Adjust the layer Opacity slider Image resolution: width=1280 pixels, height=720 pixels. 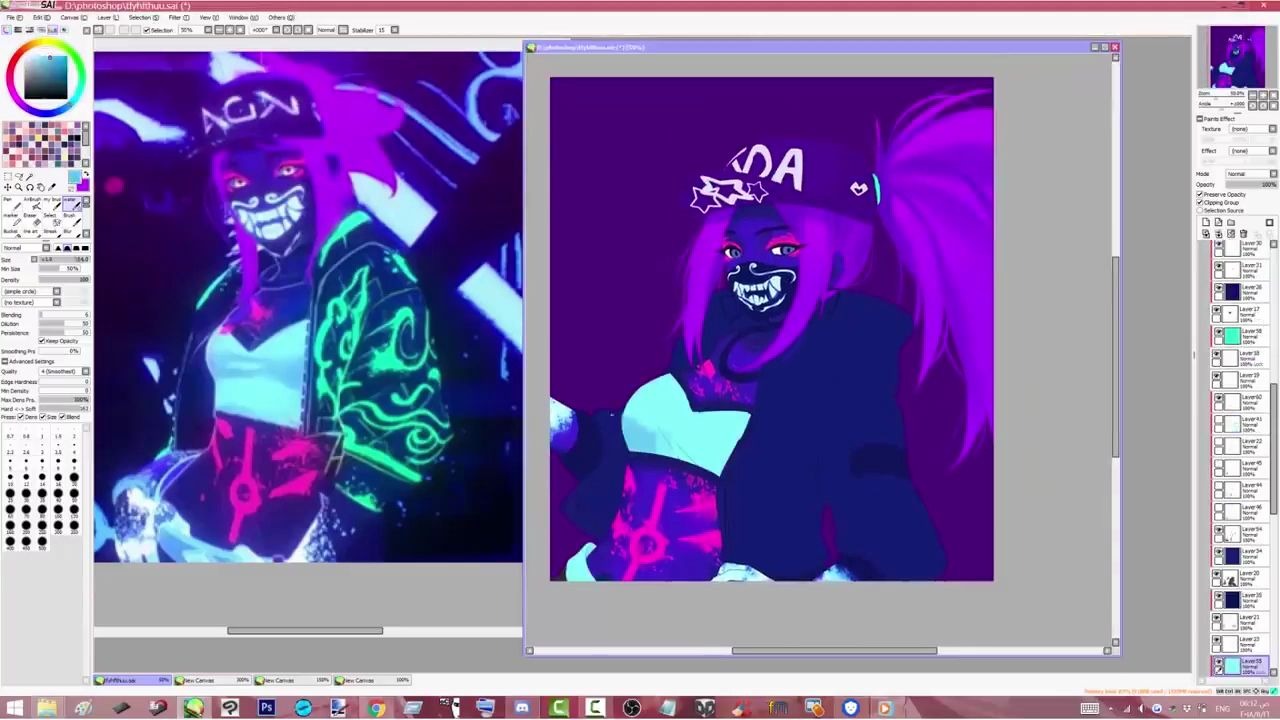[x=1251, y=184]
